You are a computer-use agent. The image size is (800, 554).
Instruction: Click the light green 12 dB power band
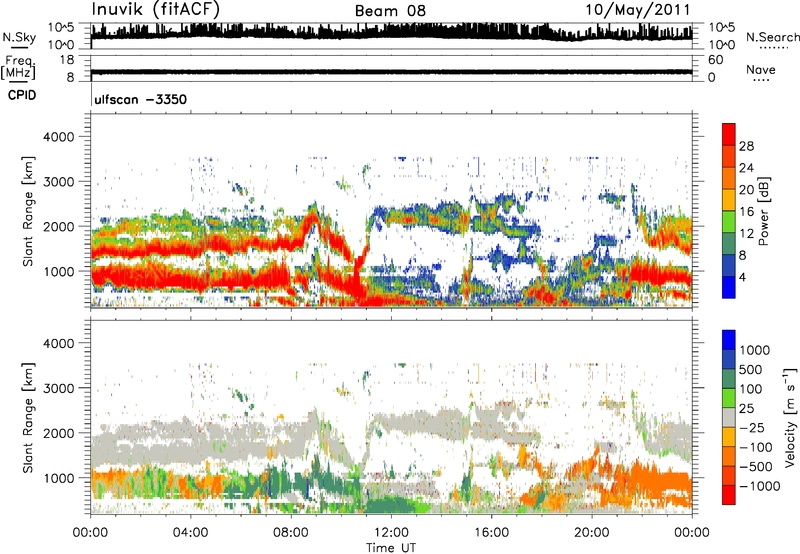pyautogui.click(x=729, y=222)
